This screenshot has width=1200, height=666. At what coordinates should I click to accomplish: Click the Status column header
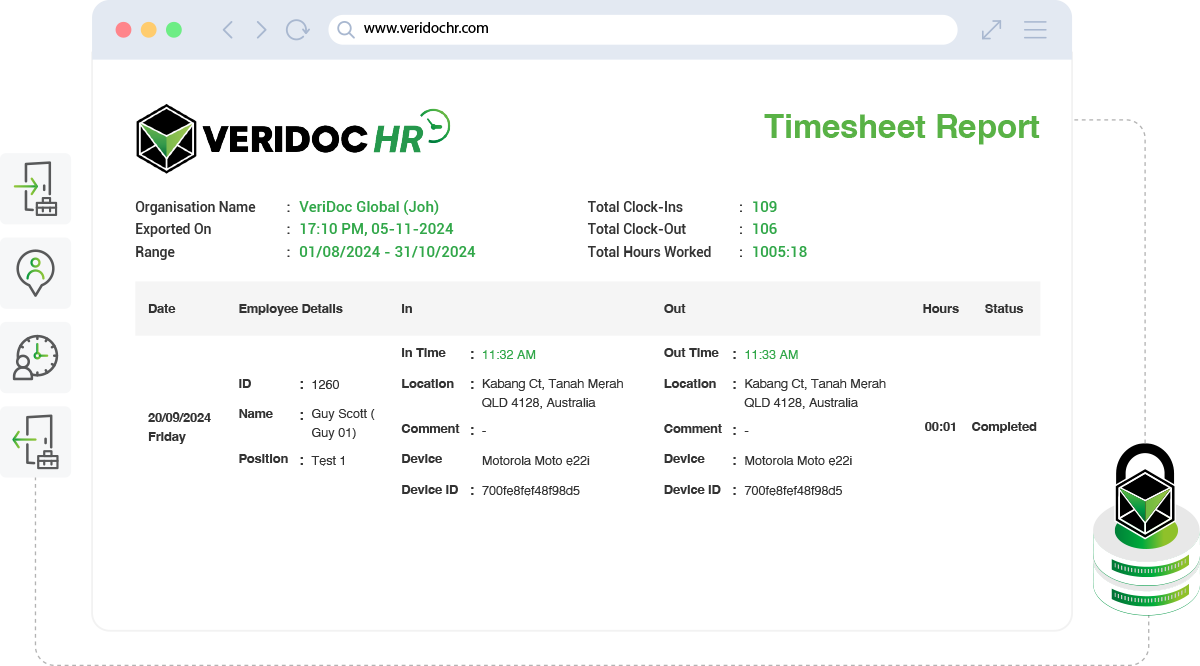tap(1003, 309)
